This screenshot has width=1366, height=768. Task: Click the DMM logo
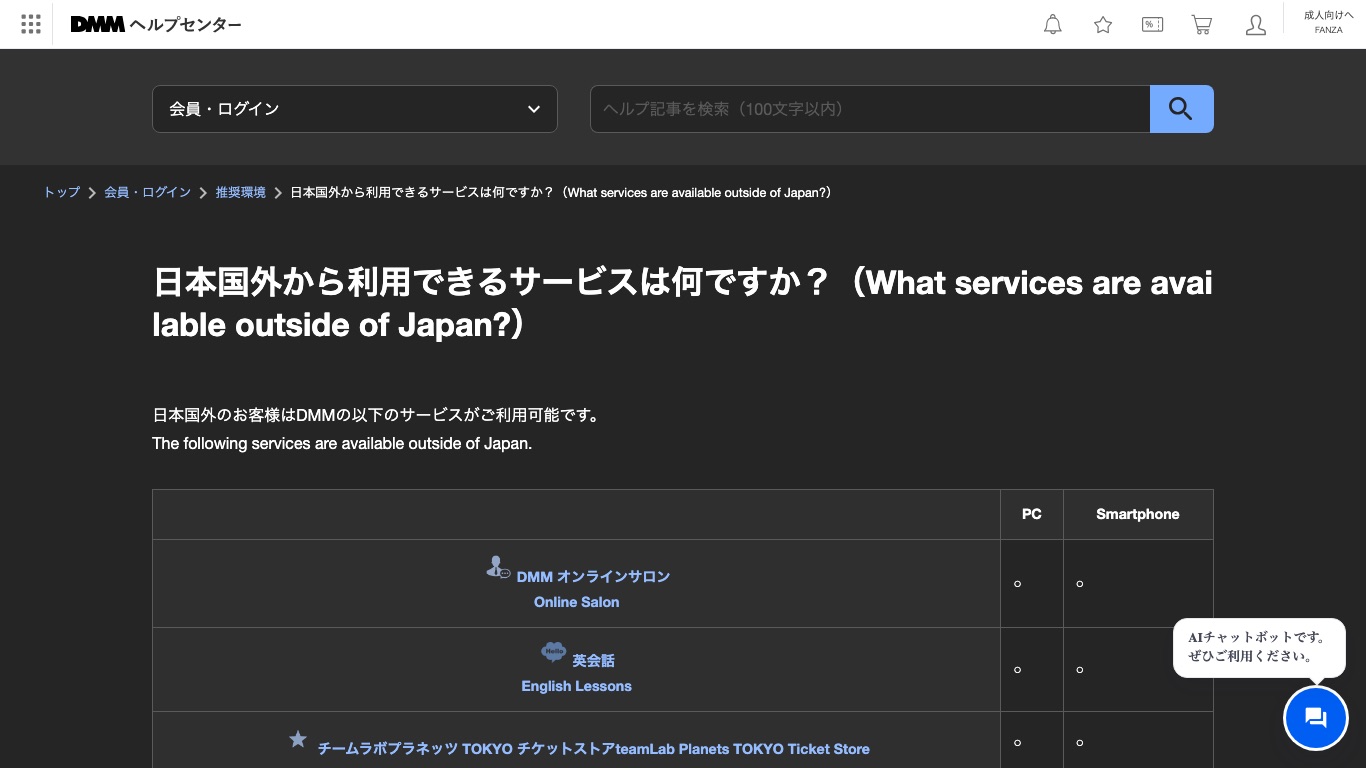(x=97, y=24)
